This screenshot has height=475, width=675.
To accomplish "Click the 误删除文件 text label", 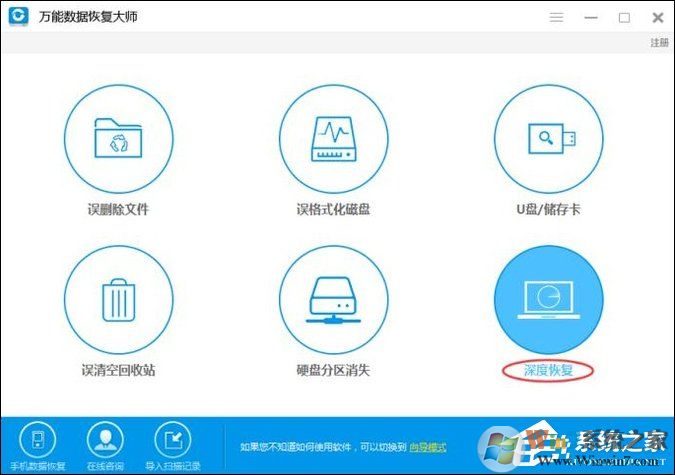I will 120,210.
